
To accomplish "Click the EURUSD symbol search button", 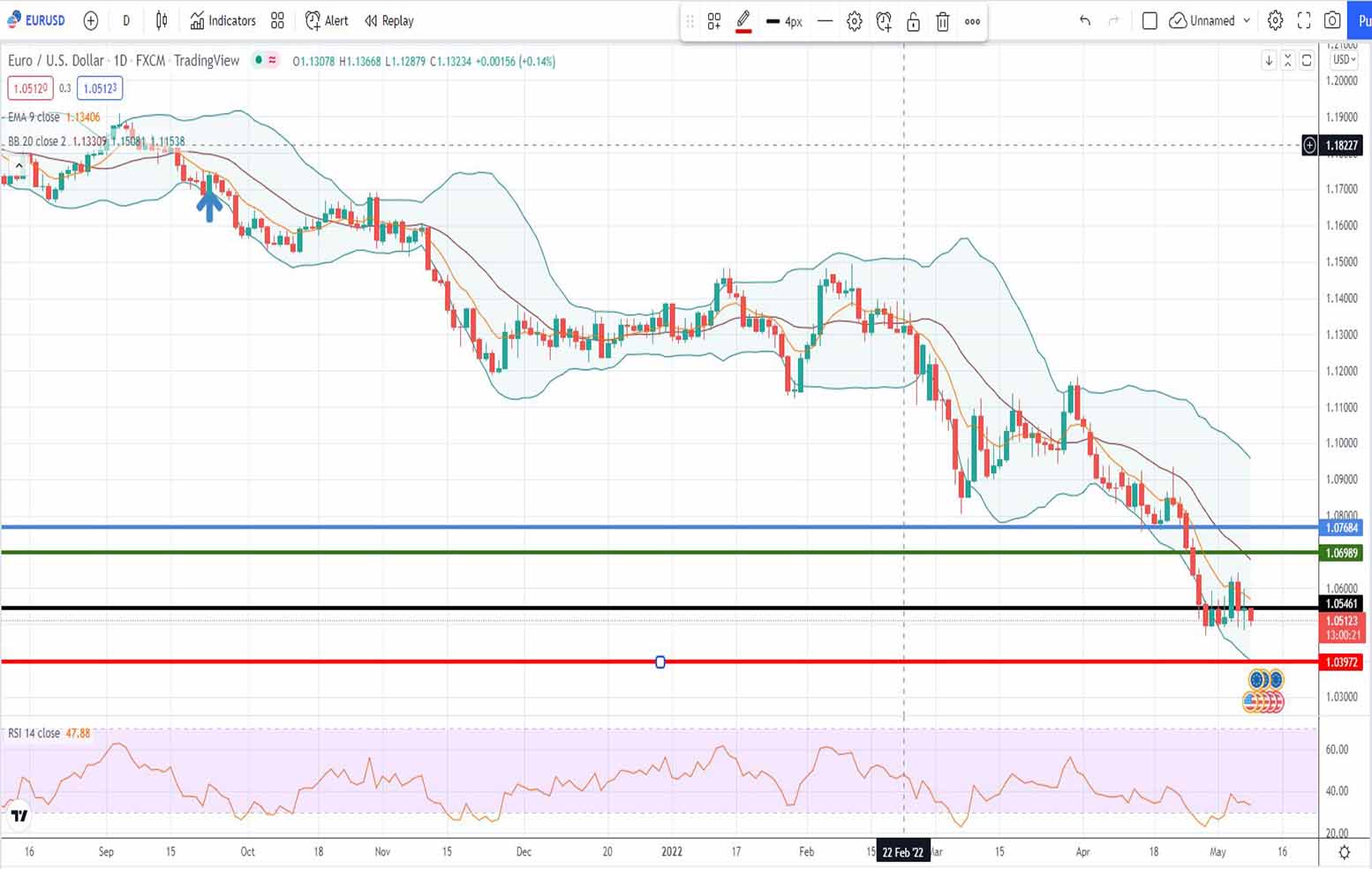I will click(36, 20).
